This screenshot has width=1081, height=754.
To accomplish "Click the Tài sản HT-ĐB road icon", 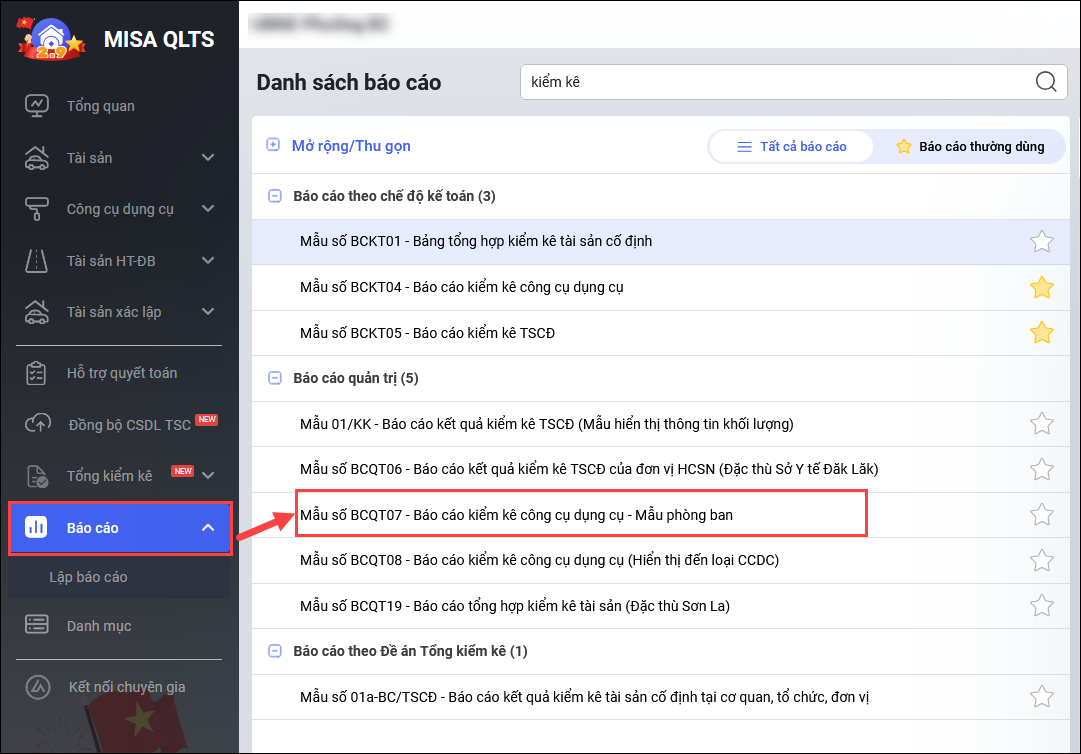I will click(37, 261).
